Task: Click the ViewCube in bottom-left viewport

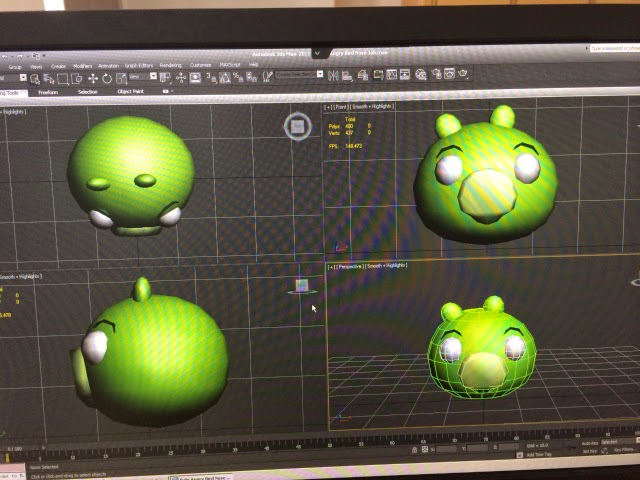Action: click(x=302, y=286)
